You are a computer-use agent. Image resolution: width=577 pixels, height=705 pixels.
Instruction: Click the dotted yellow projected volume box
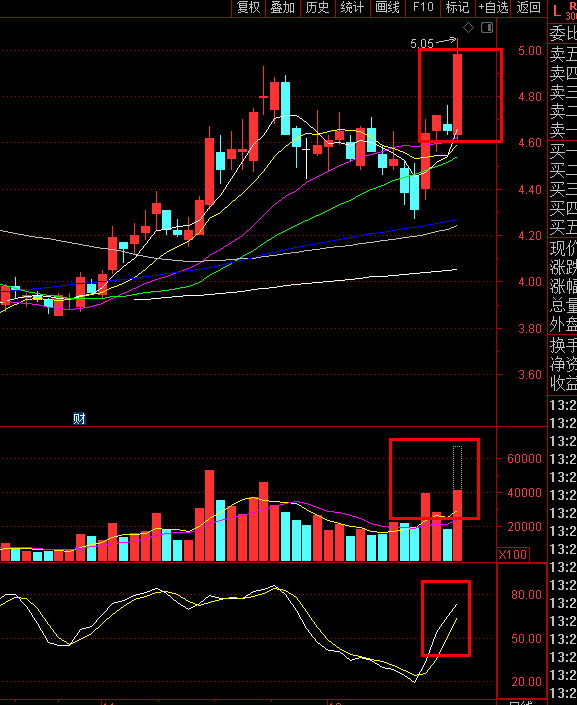[457, 468]
